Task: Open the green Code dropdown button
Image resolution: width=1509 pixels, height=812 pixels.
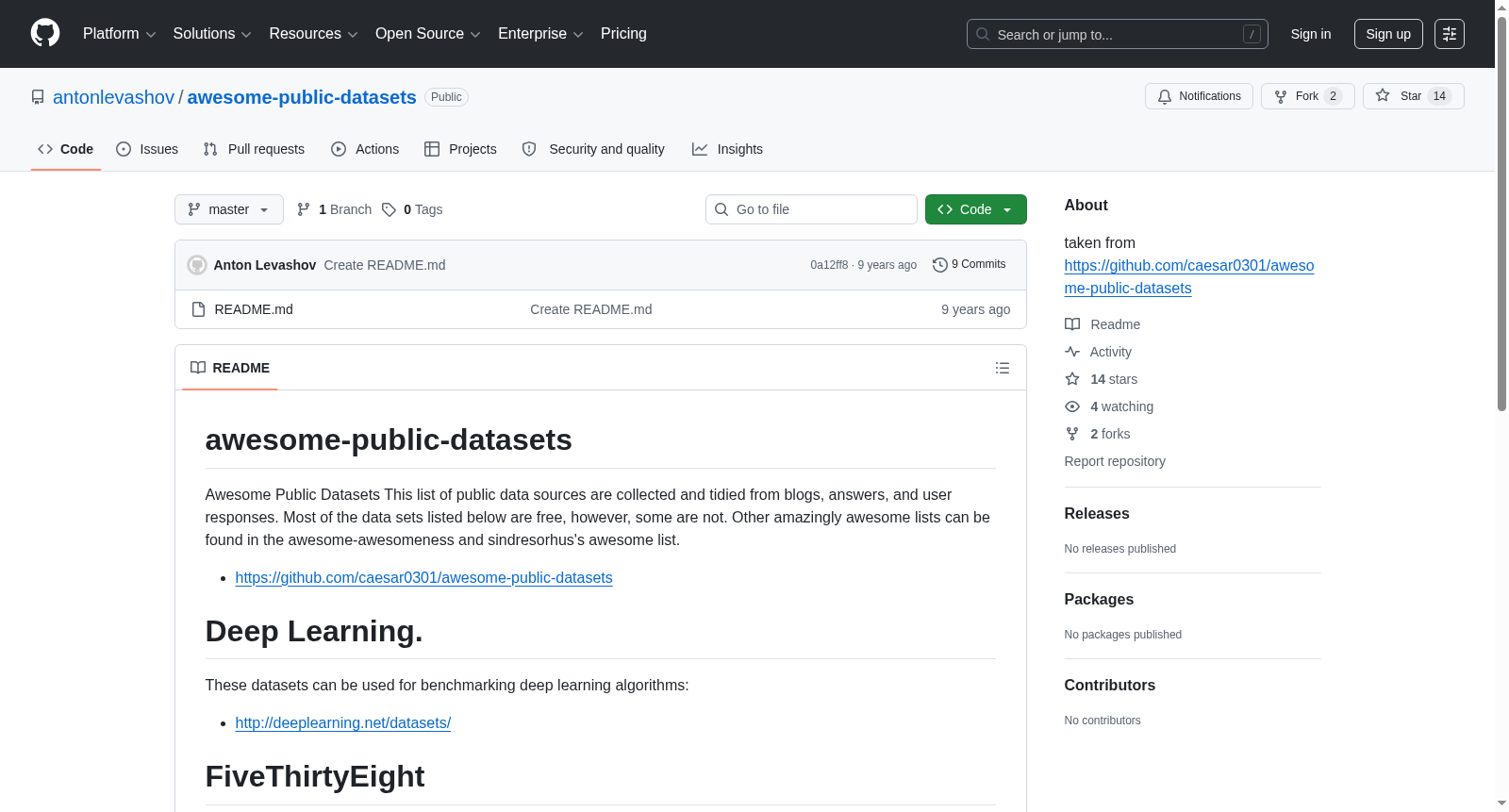Action: [x=976, y=209]
